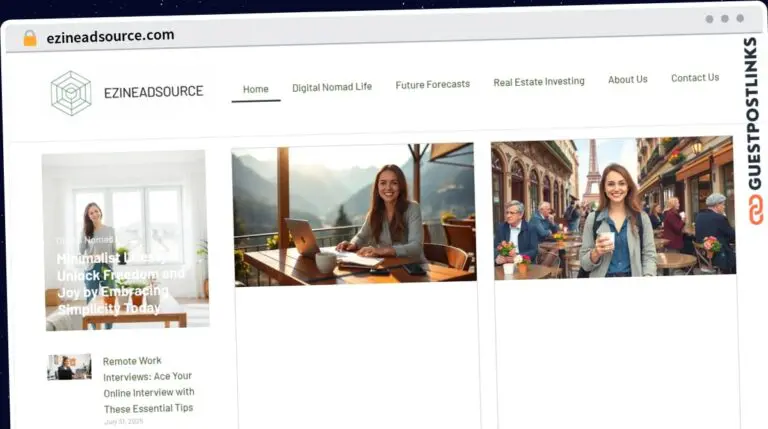Open the Home menu item
This screenshot has height=429, width=768.
point(255,89)
